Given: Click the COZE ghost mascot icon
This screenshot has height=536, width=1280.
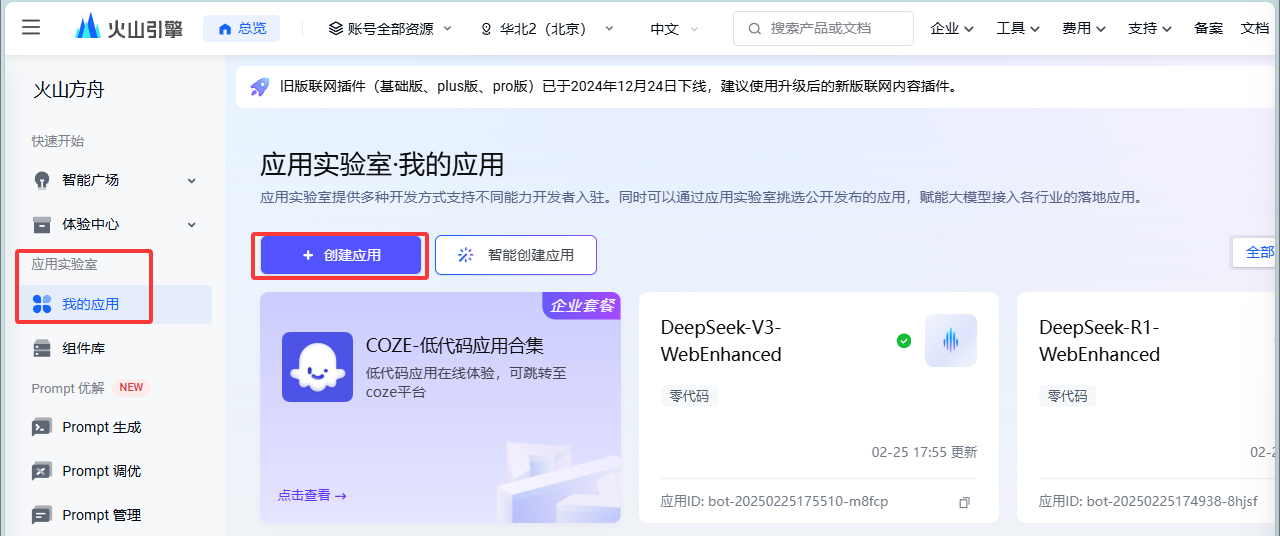Looking at the screenshot, I should coord(317,367).
